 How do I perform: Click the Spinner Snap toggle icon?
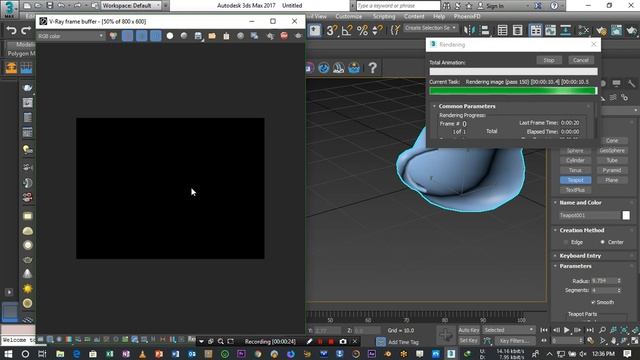tap(378, 30)
